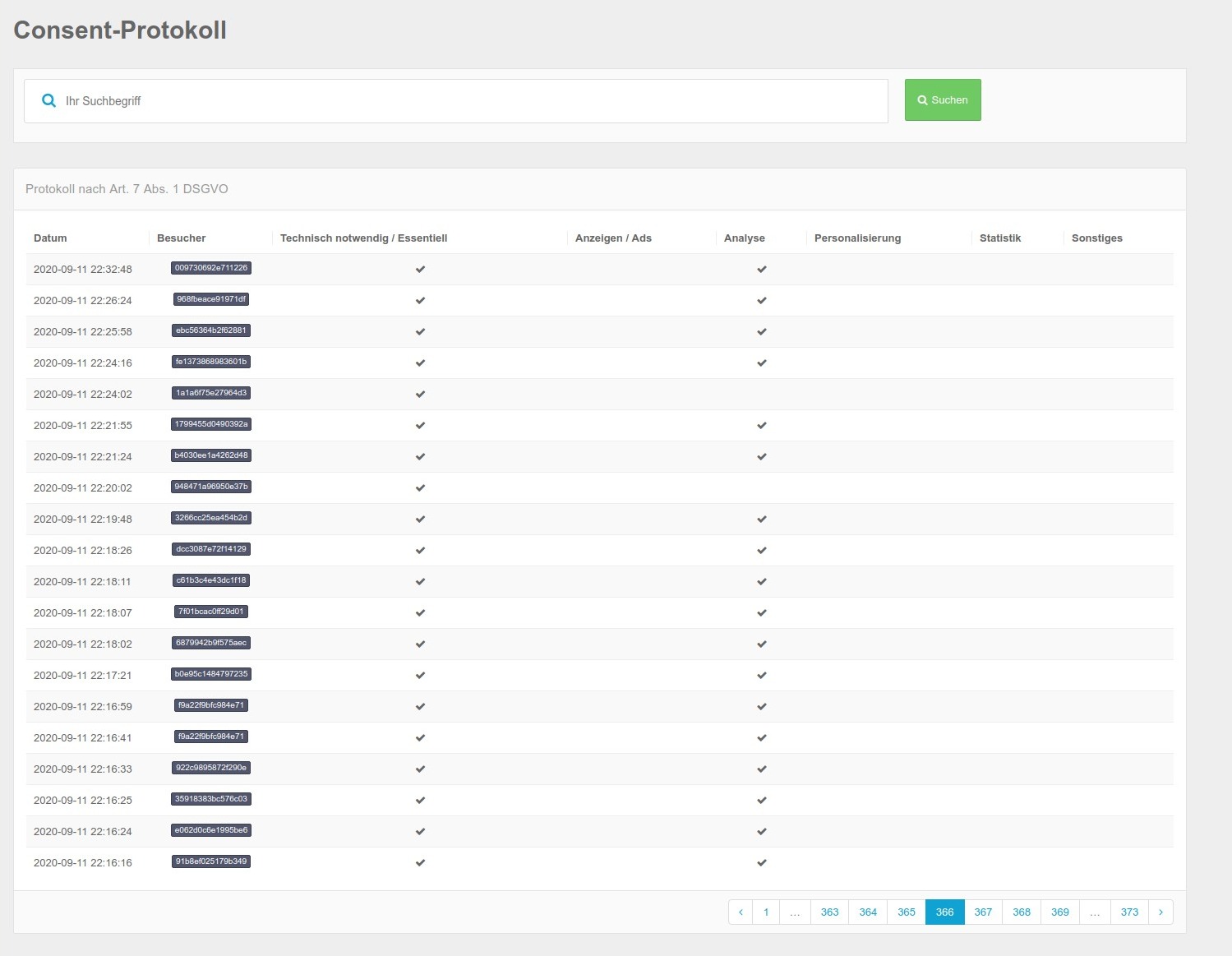1232x956 pixels.
Task: Click the magnifier icon in the search field
Action: (x=49, y=101)
